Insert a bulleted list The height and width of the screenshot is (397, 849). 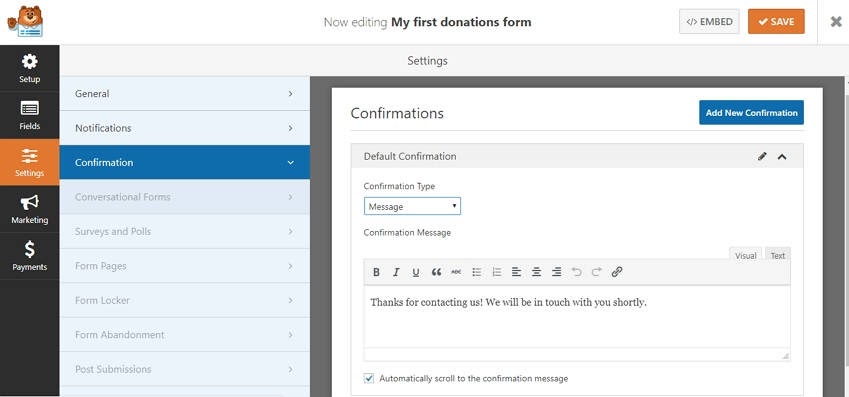point(476,272)
